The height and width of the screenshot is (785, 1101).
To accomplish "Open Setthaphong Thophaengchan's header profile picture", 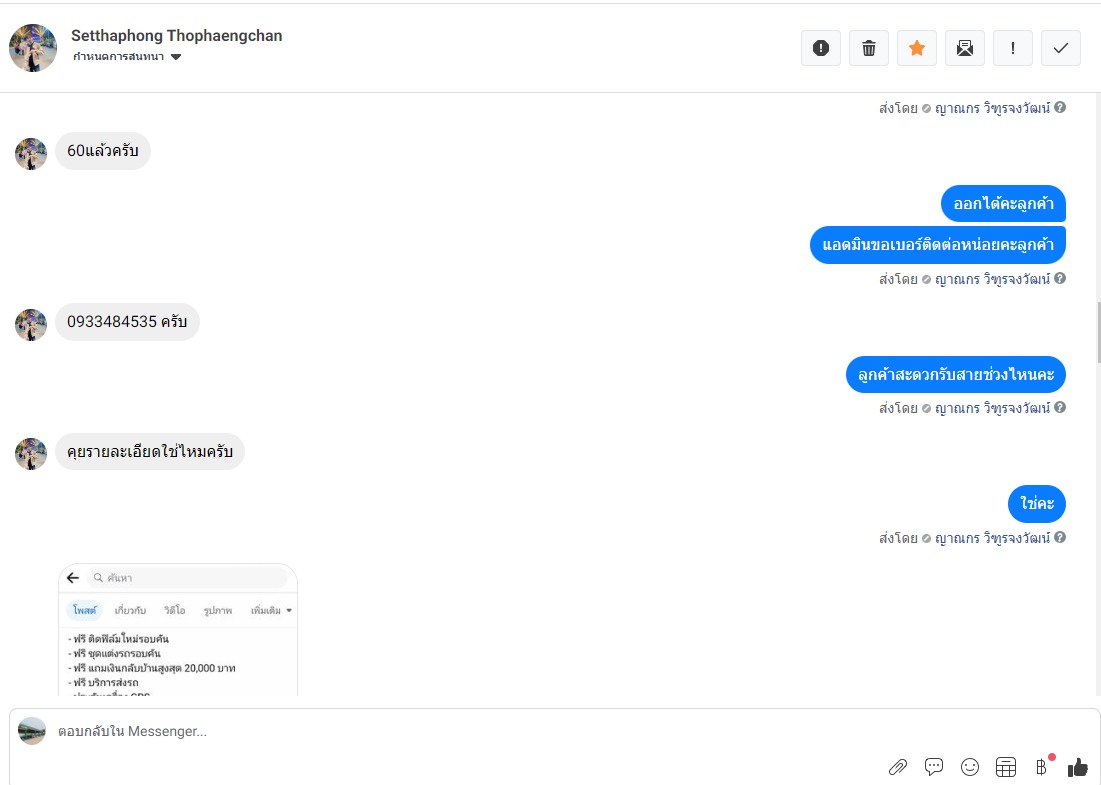I will click(x=33, y=48).
